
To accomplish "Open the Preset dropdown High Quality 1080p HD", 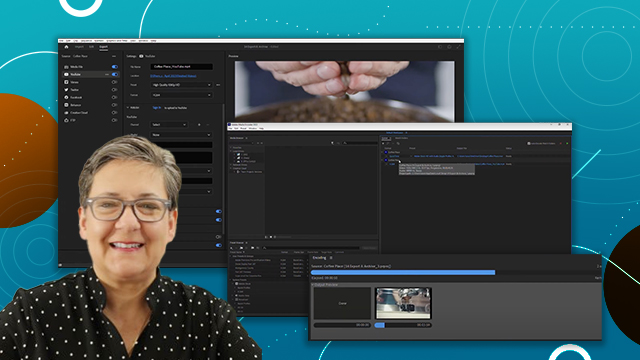I will pos(181,85).
